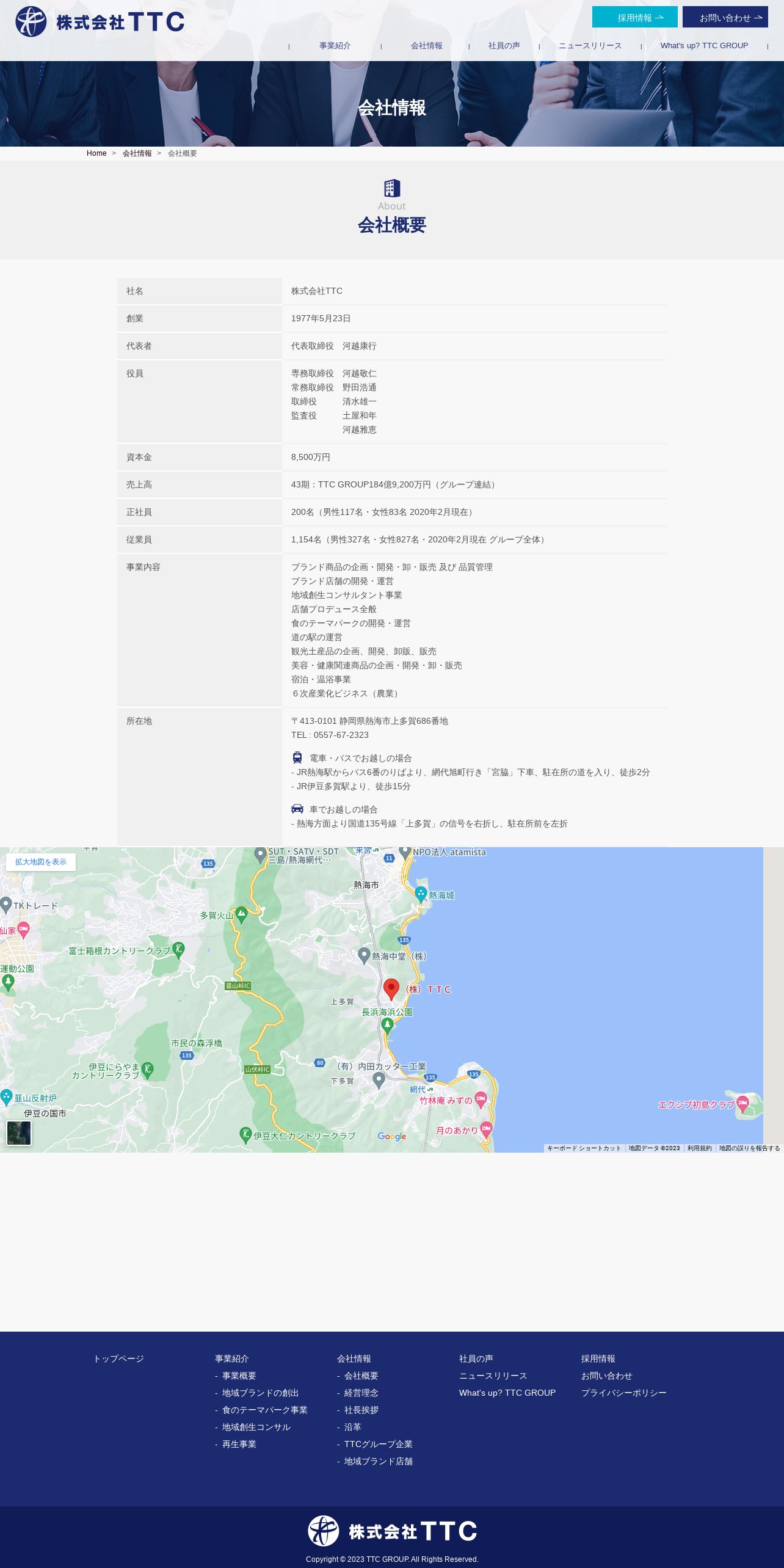Click the 伊豆大仁カントリークラブ golf marker
Viewport: 784px width, 1568px height.
tap(245, 1135)
